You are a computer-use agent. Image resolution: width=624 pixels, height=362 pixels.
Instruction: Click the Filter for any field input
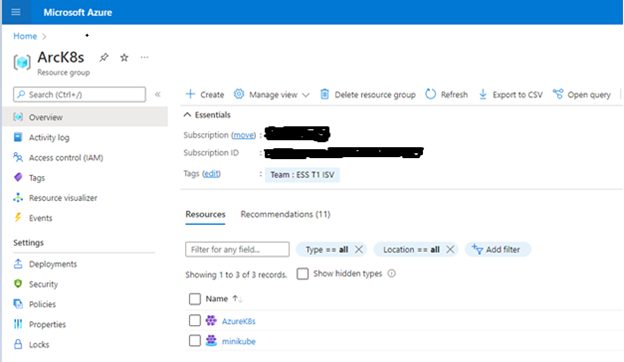pyautogui.click(x=237, y=249)
